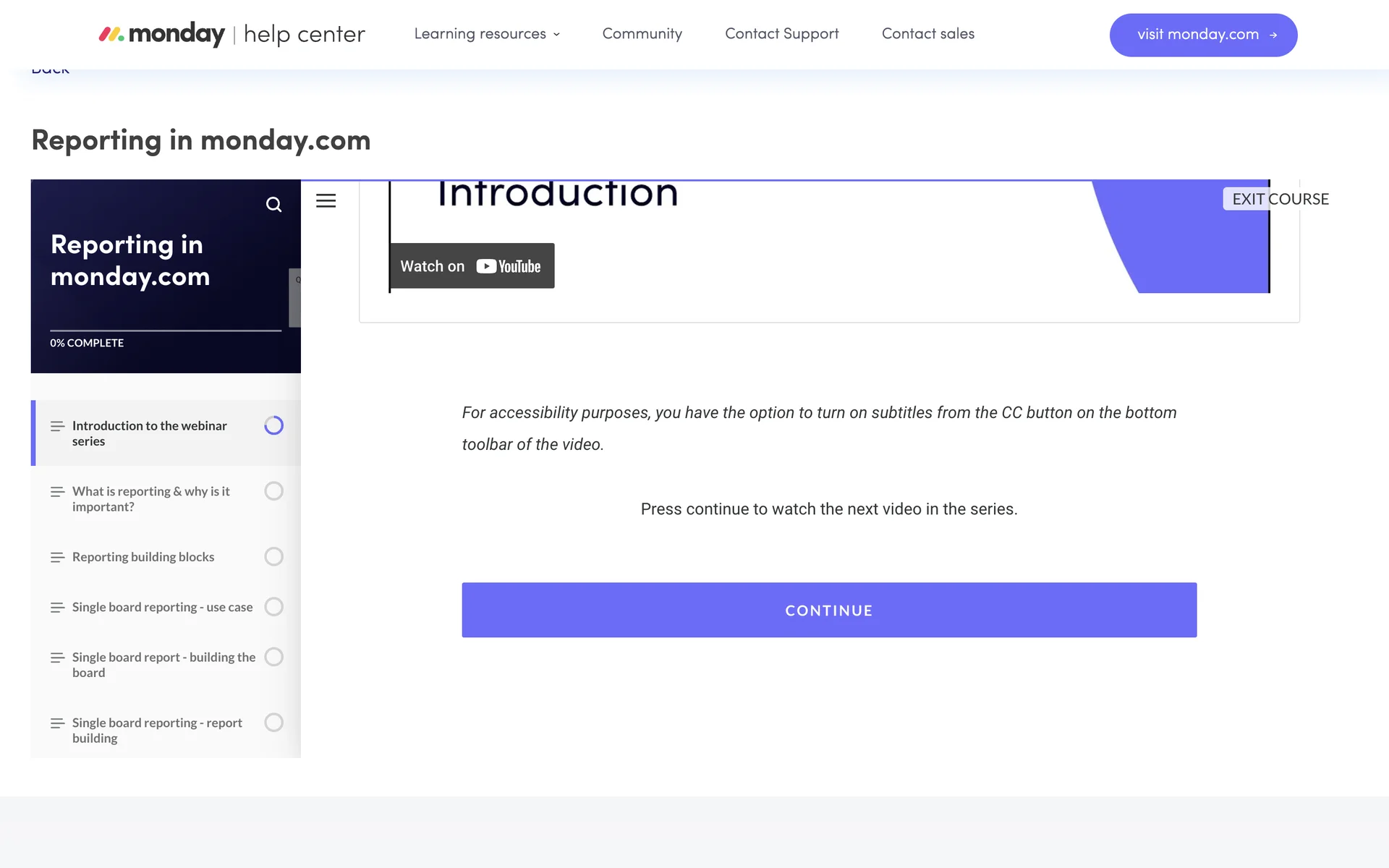Click lesson icon next to Introduction to the webinar series
The width and height of the screenshot is (1389, 868).
[x=57, y=426]
